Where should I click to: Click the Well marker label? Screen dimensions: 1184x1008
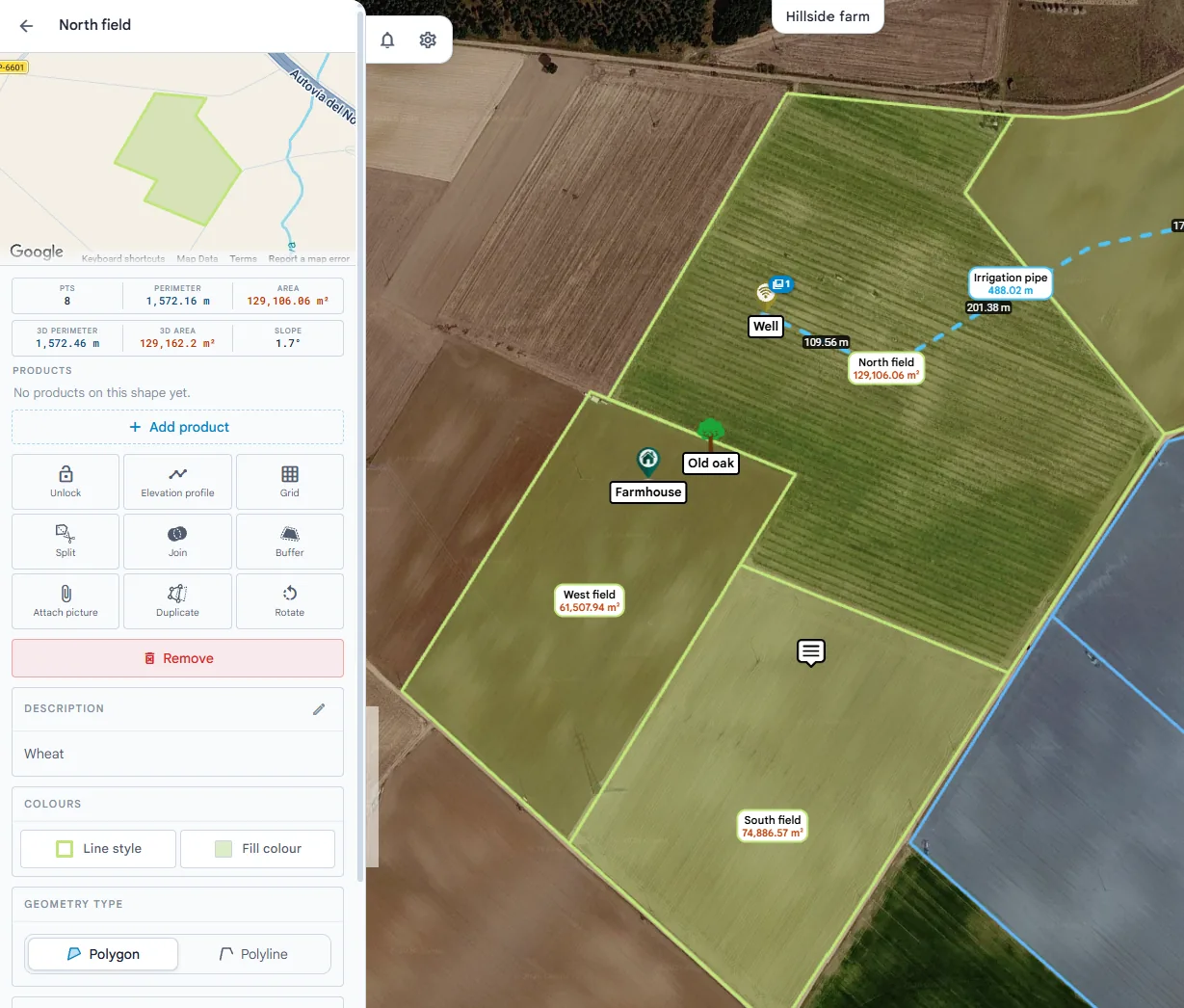pyautogui.click(x=766, y=326)
